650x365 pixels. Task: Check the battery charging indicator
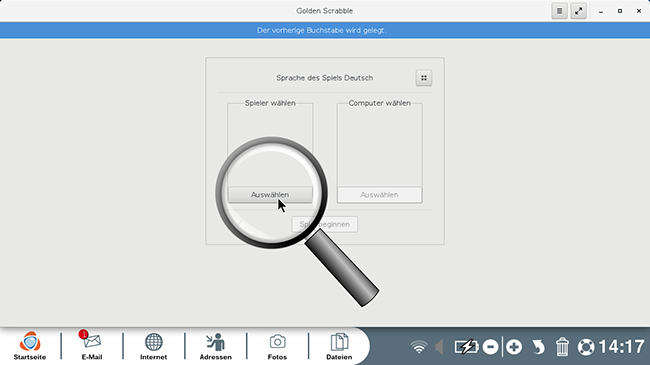click(x=466, y=347)
